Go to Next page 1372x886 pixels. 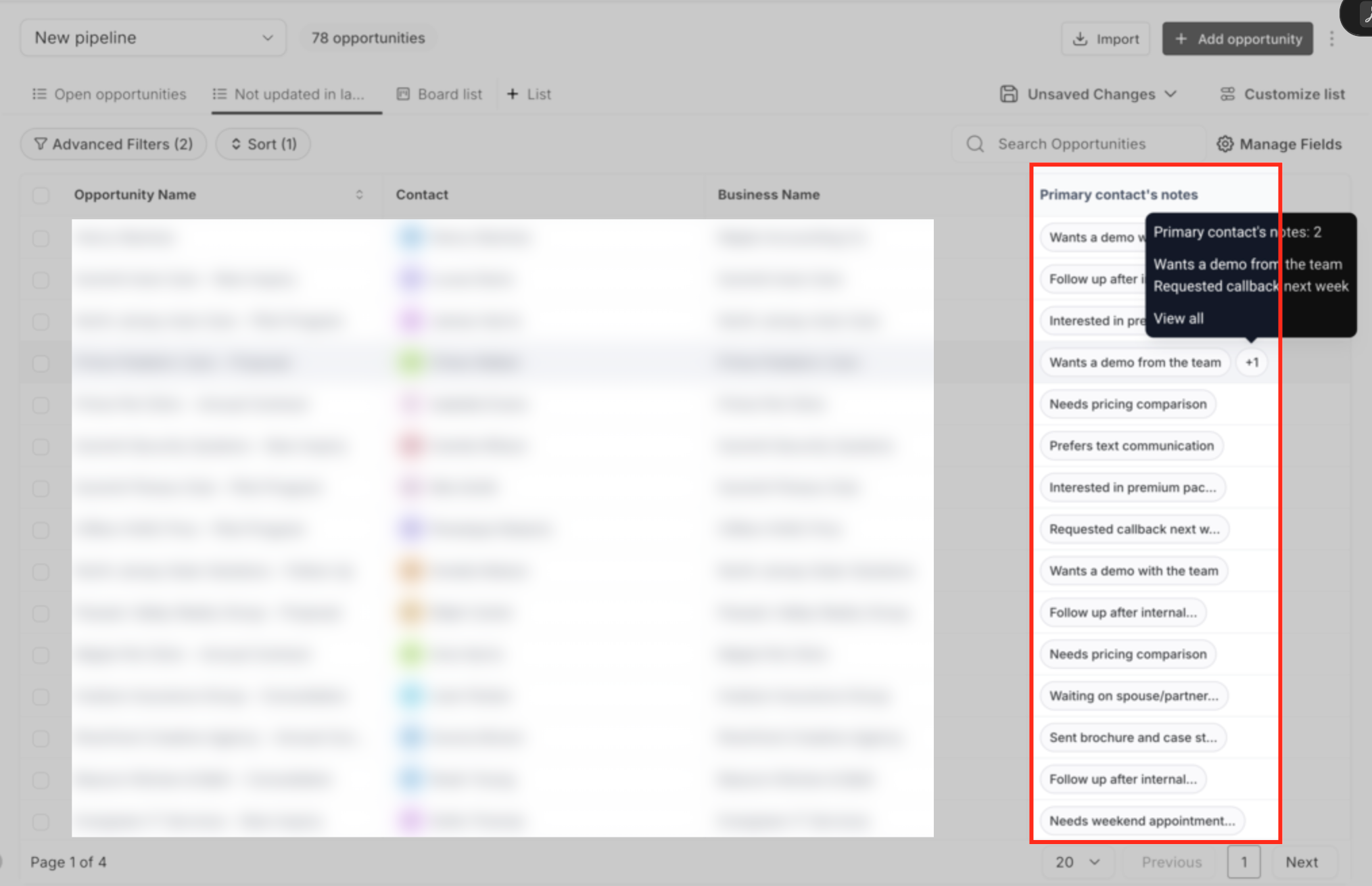tap(1302, 862)
